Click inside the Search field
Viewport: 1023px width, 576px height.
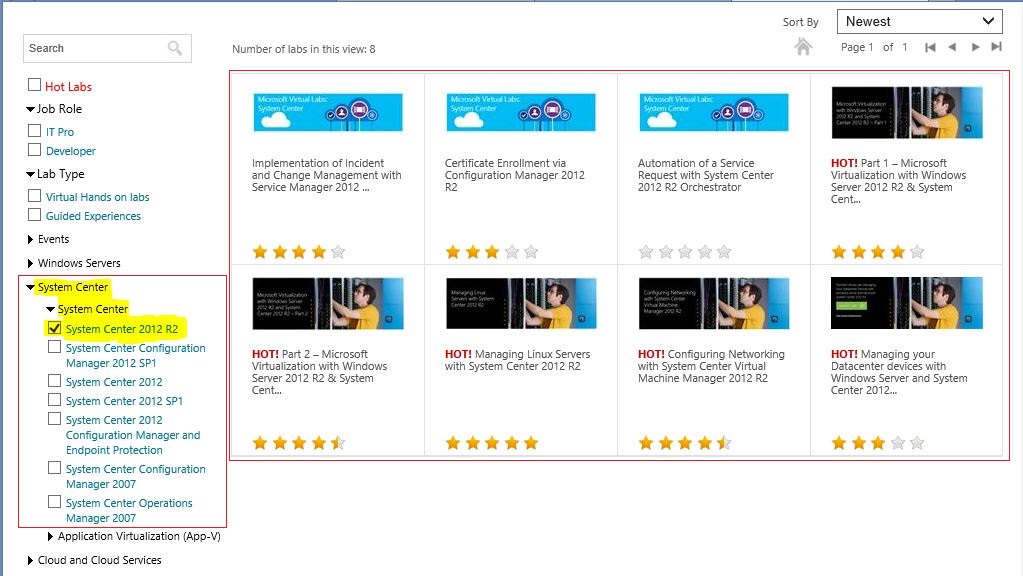(107, 48)
